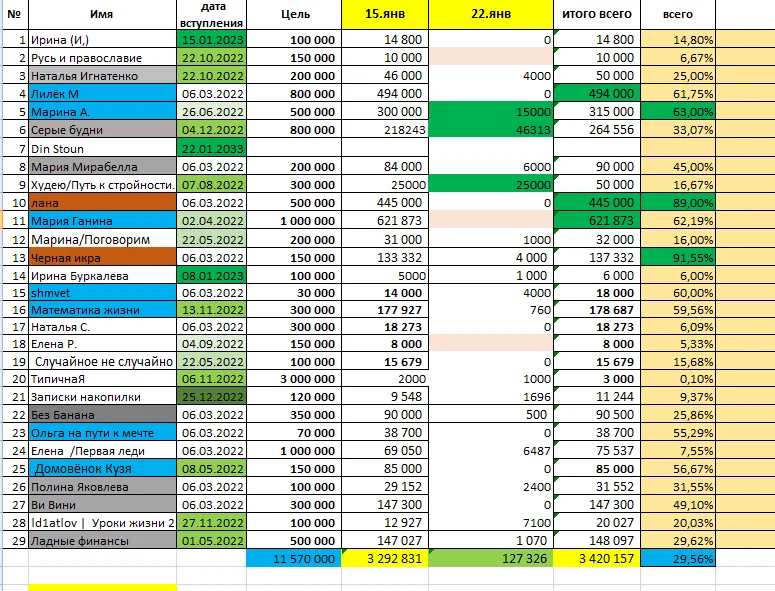Select the date cell '25.12.2022'
The width and height of the screenshot is (775, 591).
(x=212, y=396)
